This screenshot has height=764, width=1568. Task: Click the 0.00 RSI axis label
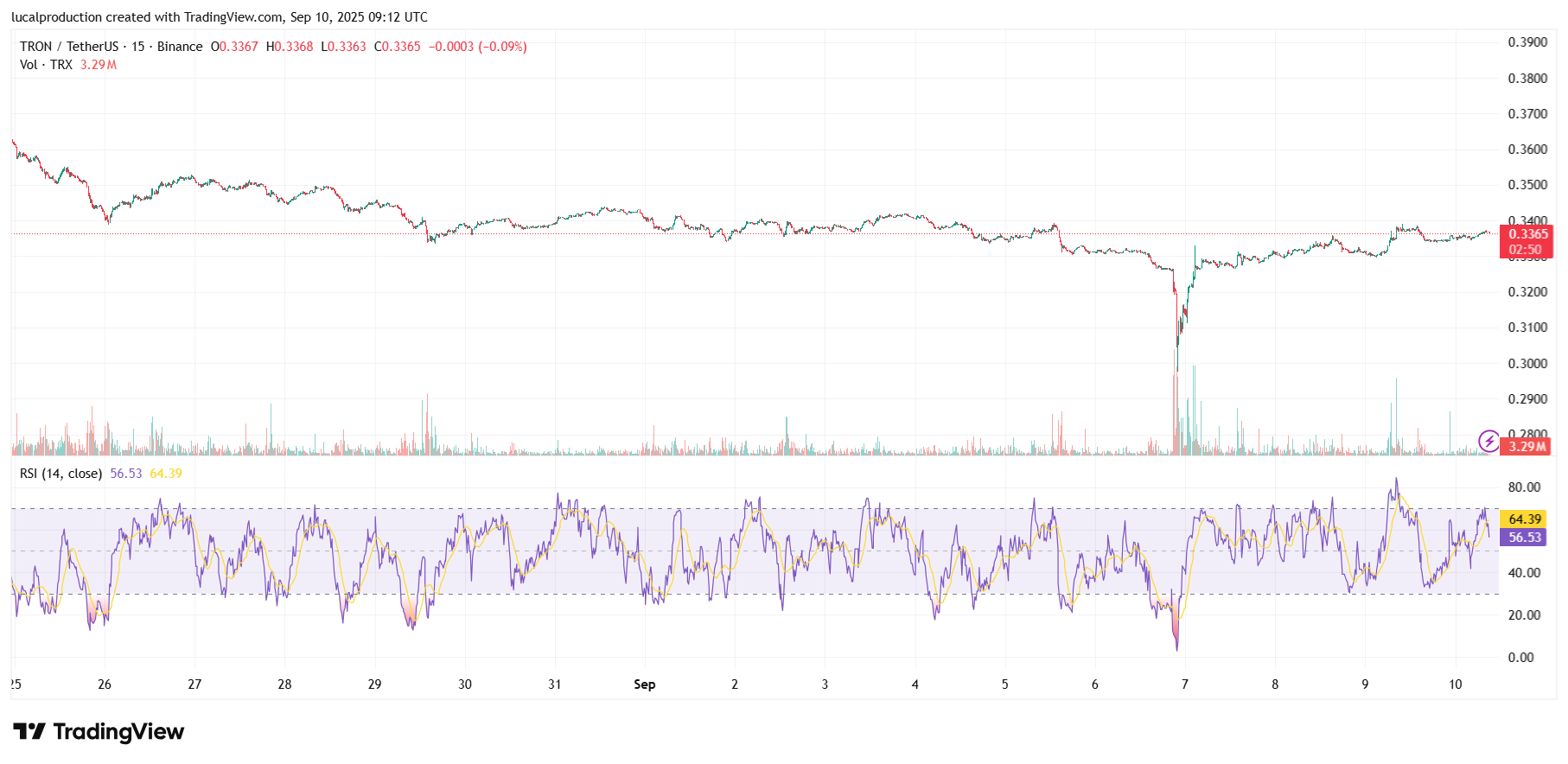pyautogui.click(x=1520, y=658)
